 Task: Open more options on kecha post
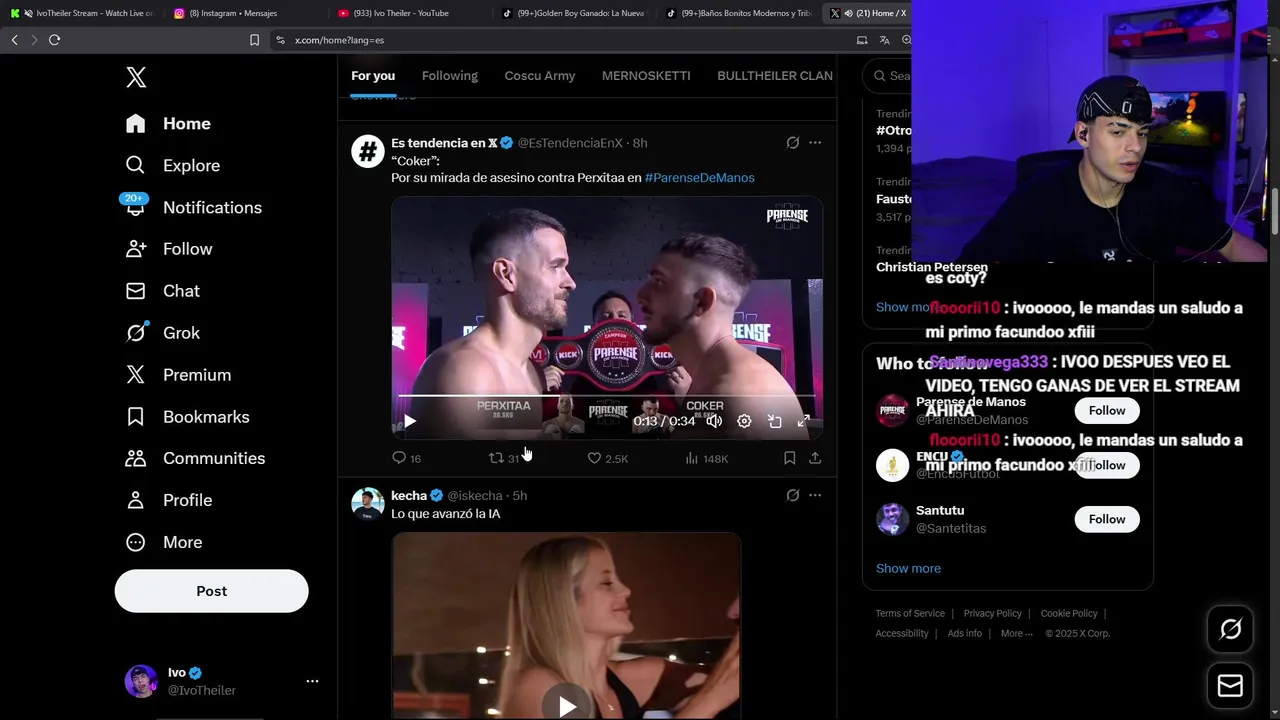815,495
